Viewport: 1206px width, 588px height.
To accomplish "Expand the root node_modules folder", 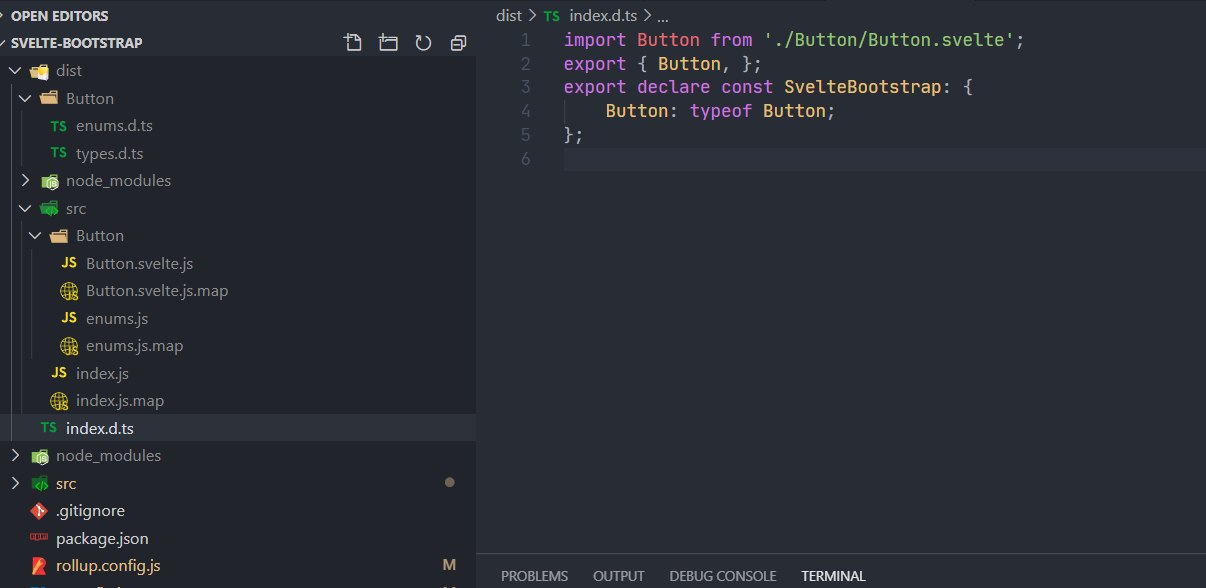I will [15, 456].
